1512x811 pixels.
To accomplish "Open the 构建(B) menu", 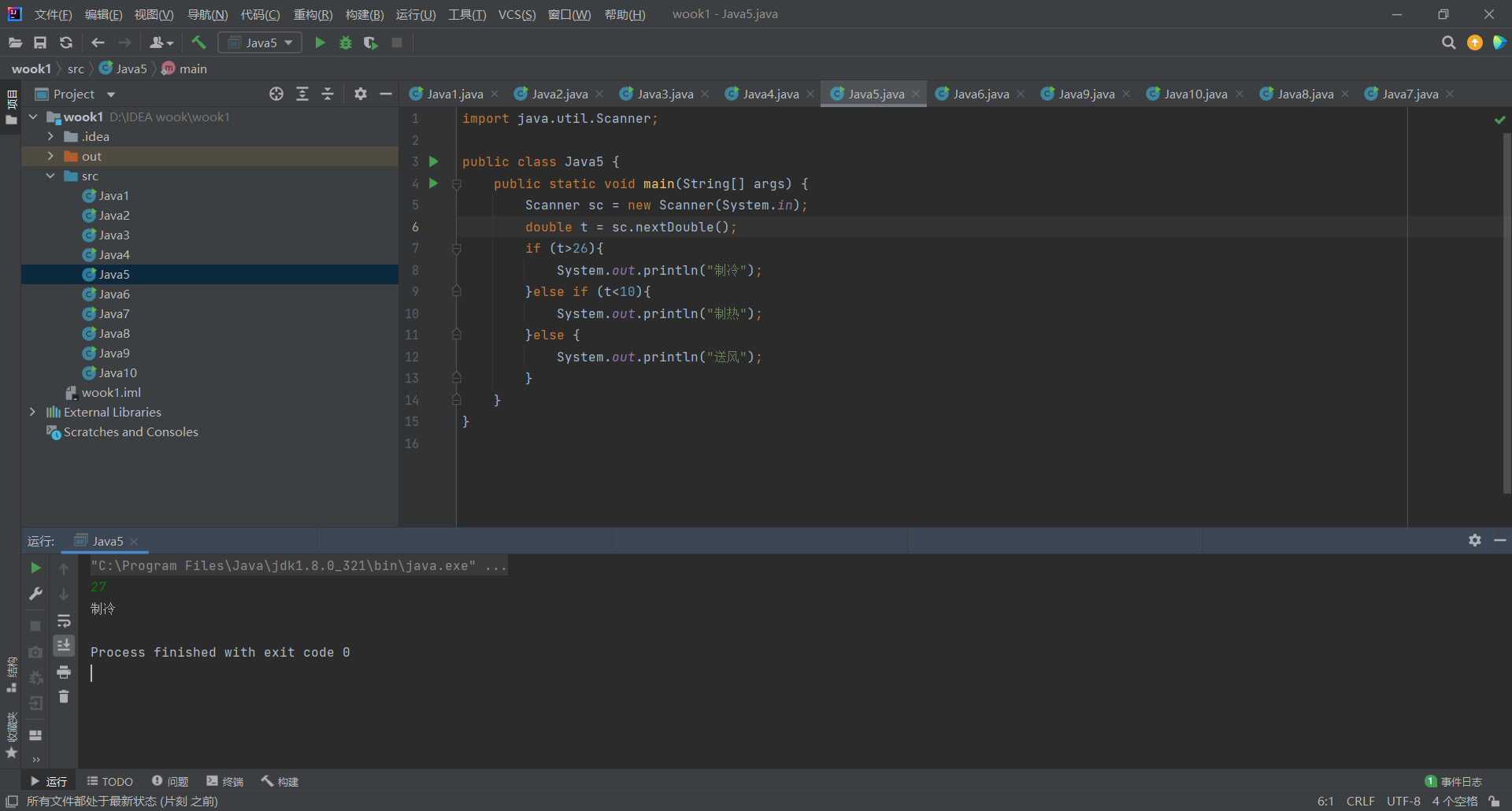I will click(x=364, y=14).
